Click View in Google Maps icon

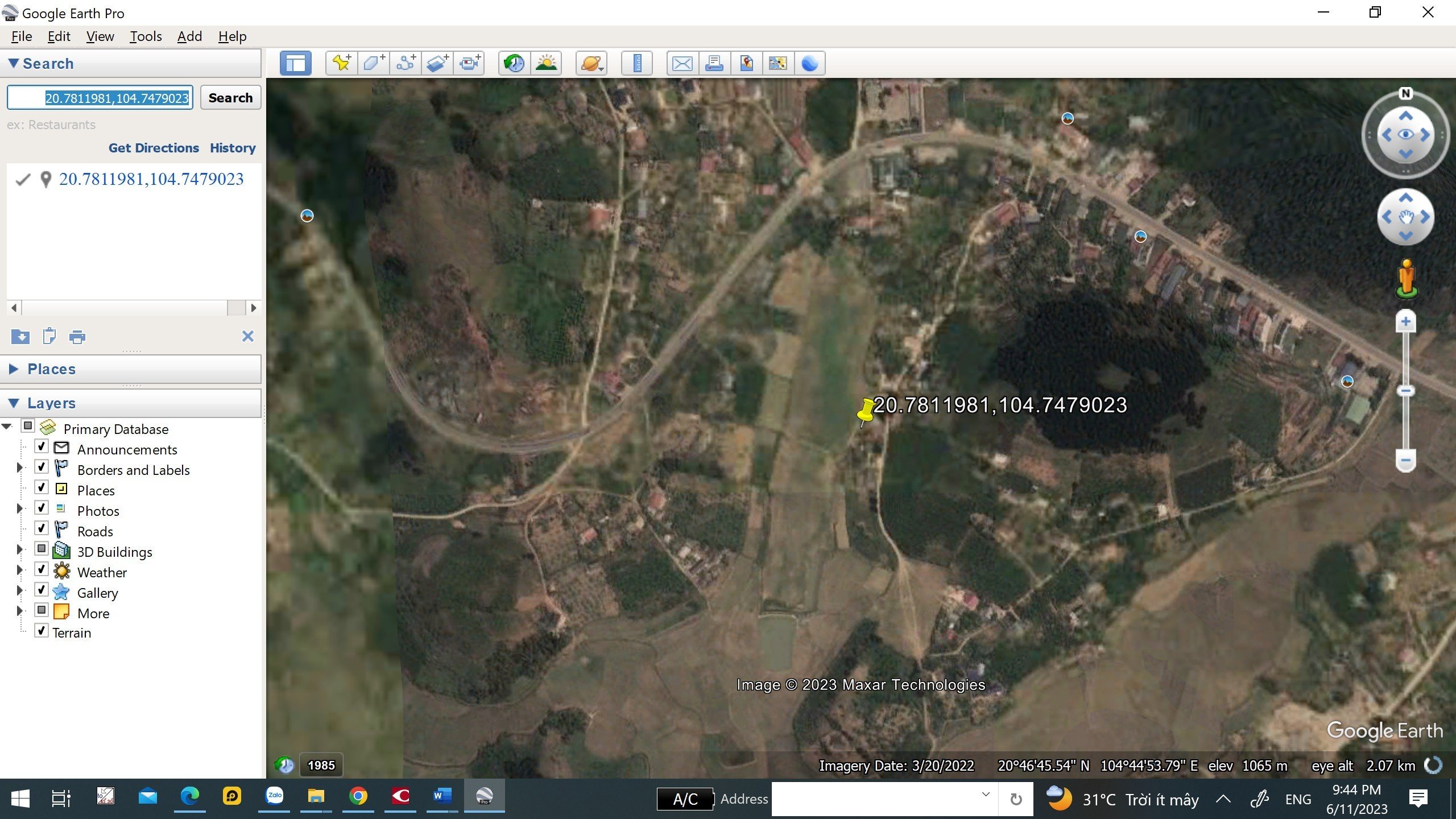click(x=778, y=63)
